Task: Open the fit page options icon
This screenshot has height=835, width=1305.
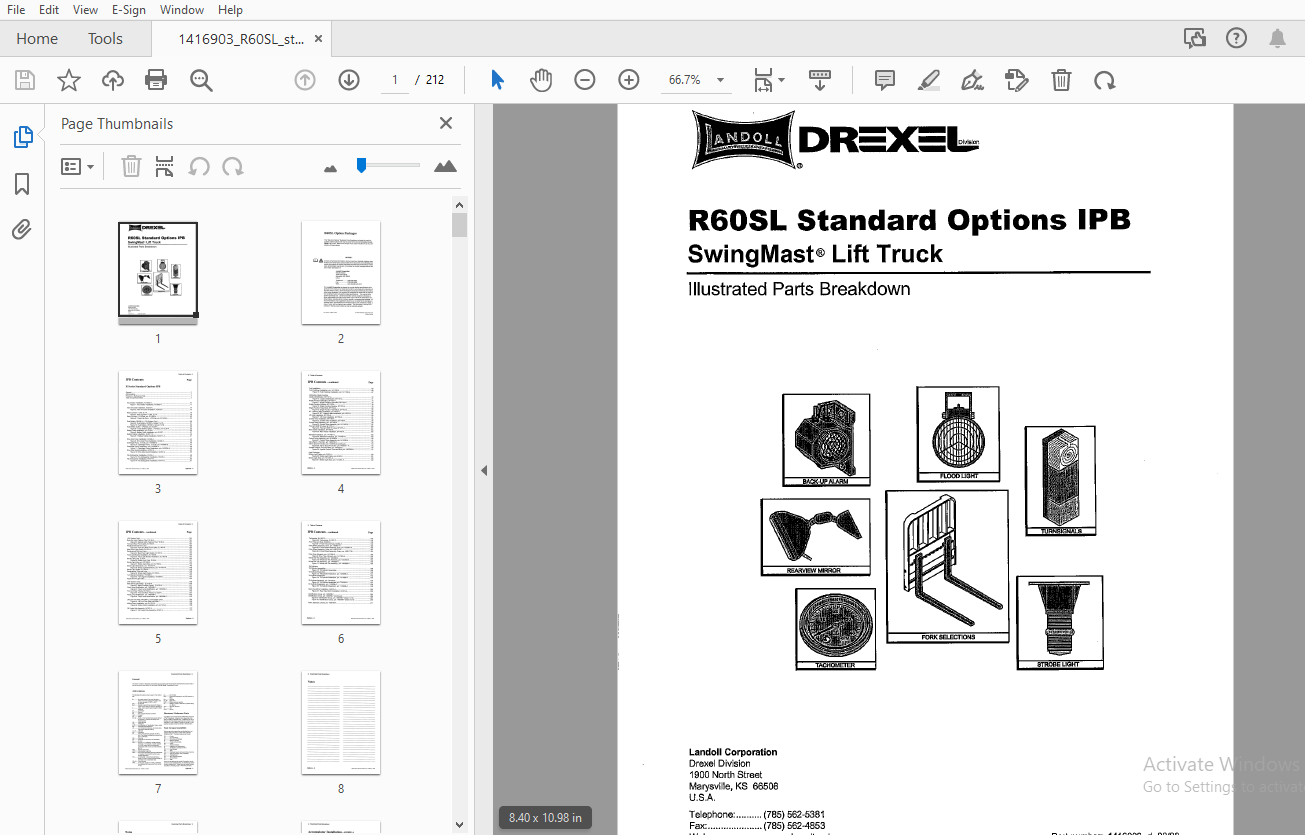Action: 768,80
